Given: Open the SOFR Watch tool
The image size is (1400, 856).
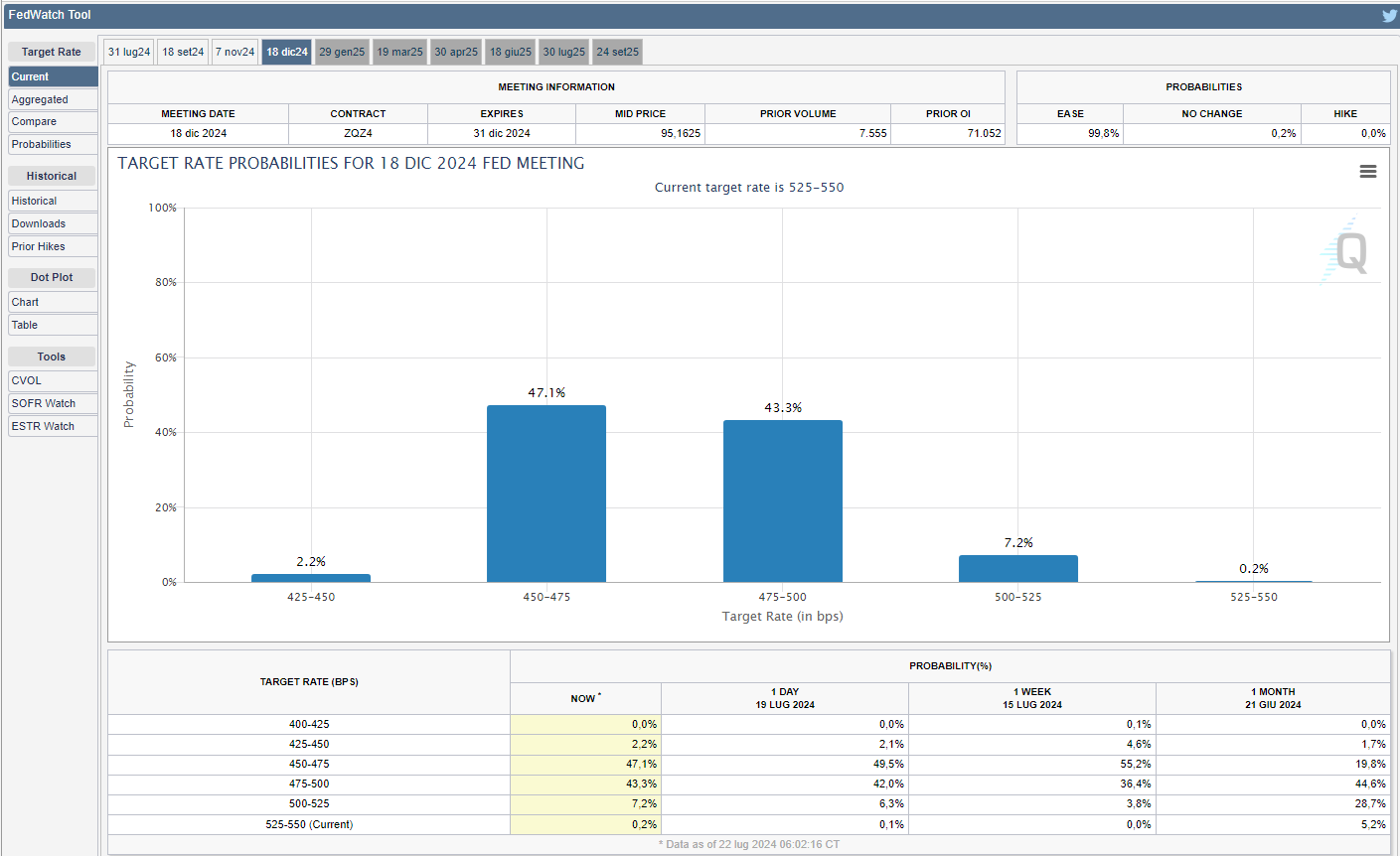Looking at the screenshot, I should pos(54,403).
